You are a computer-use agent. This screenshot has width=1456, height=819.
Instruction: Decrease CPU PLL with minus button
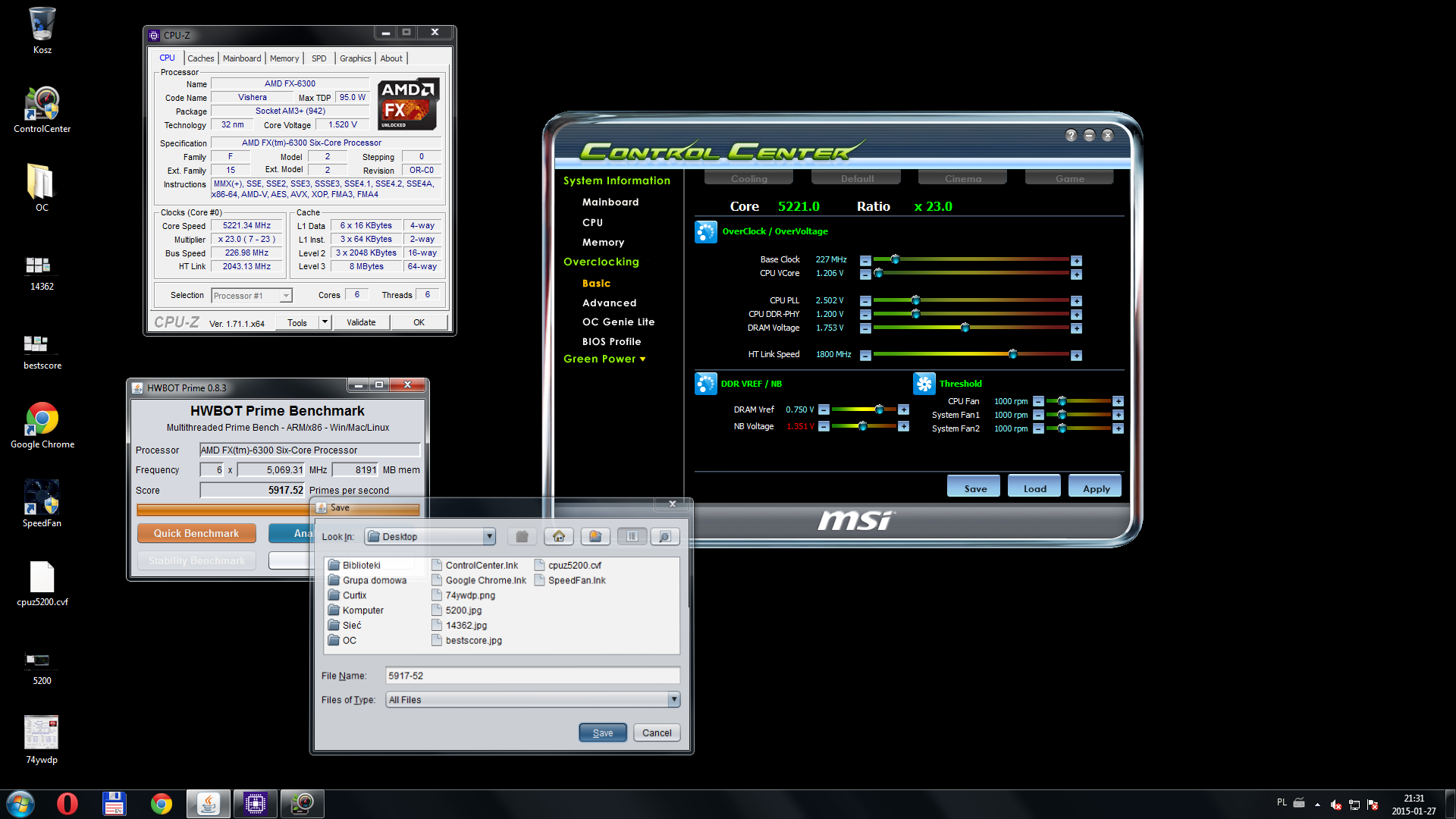865,301
